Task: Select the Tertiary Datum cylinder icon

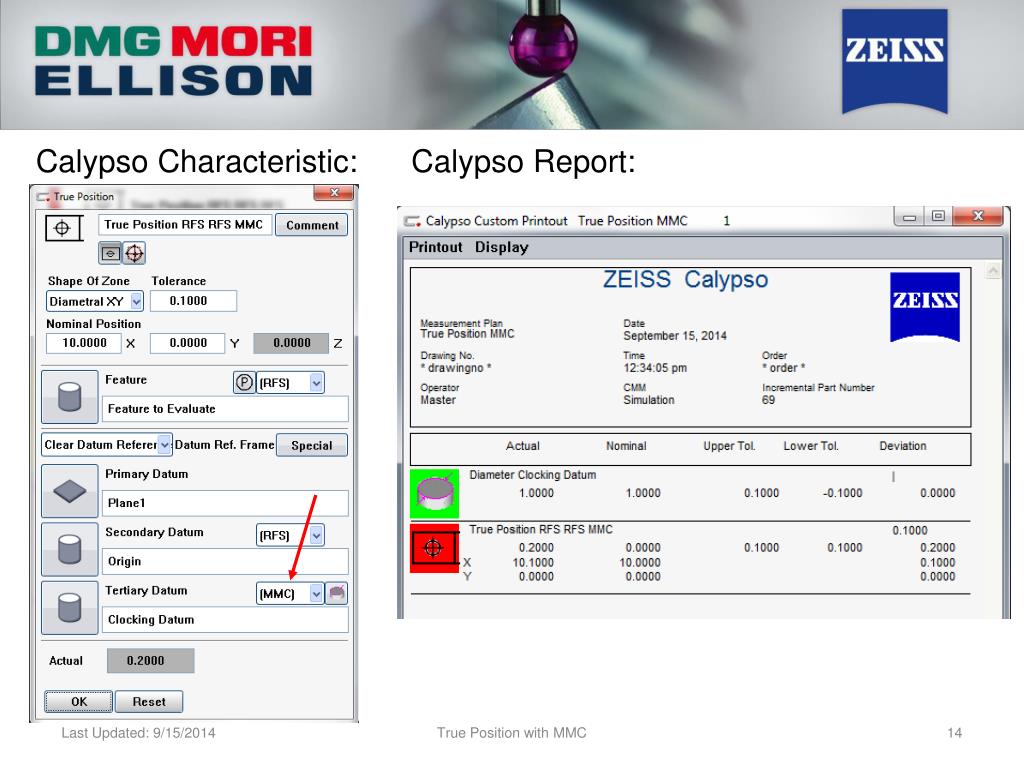Action: point(70,607)
